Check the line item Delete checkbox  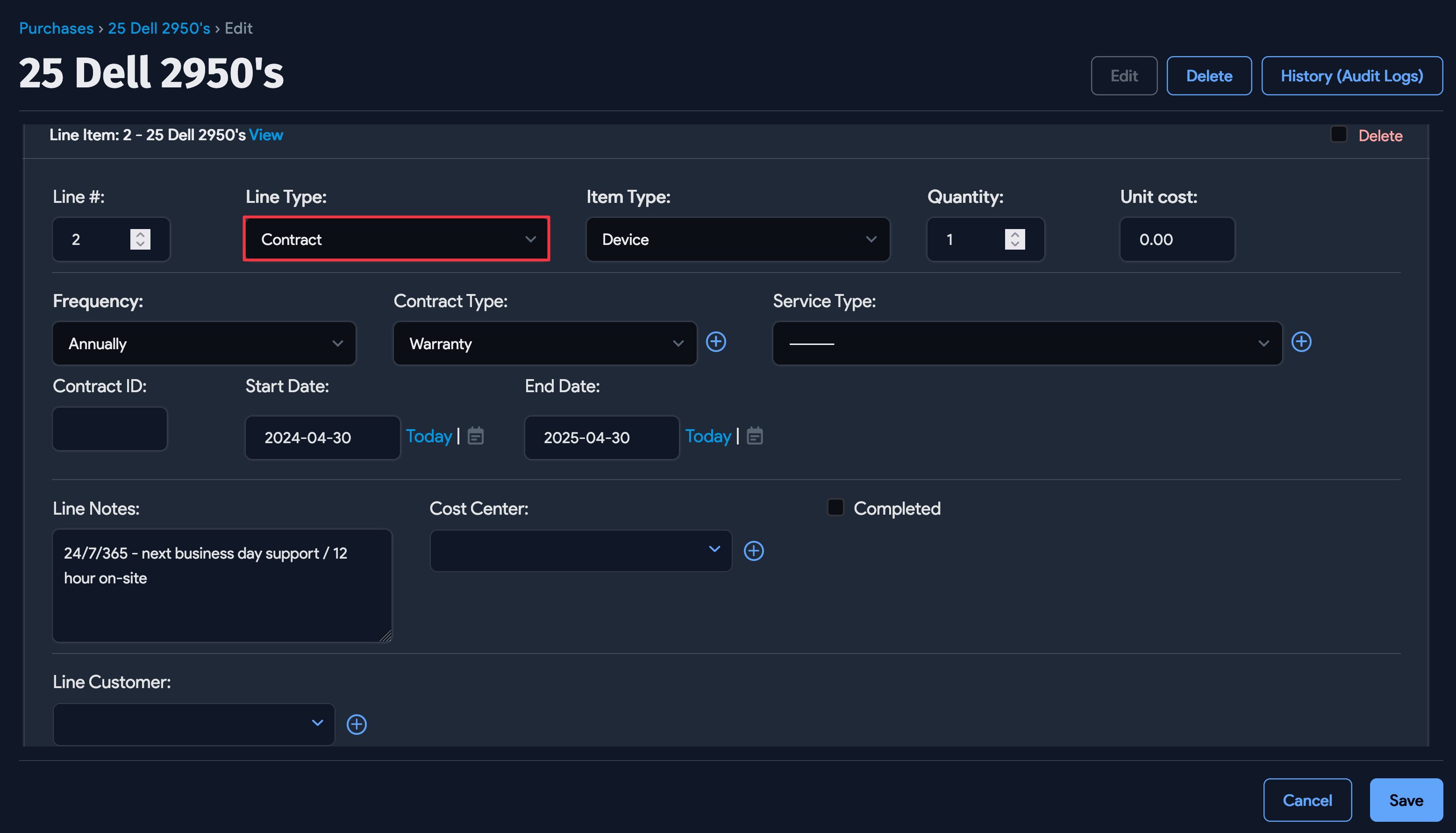tap(1338, 135)
